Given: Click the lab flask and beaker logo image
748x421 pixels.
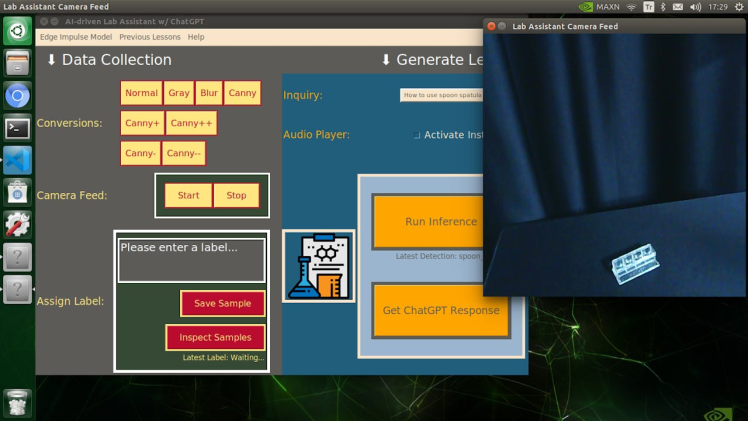Looking at the screenshot, I should 319,266.
